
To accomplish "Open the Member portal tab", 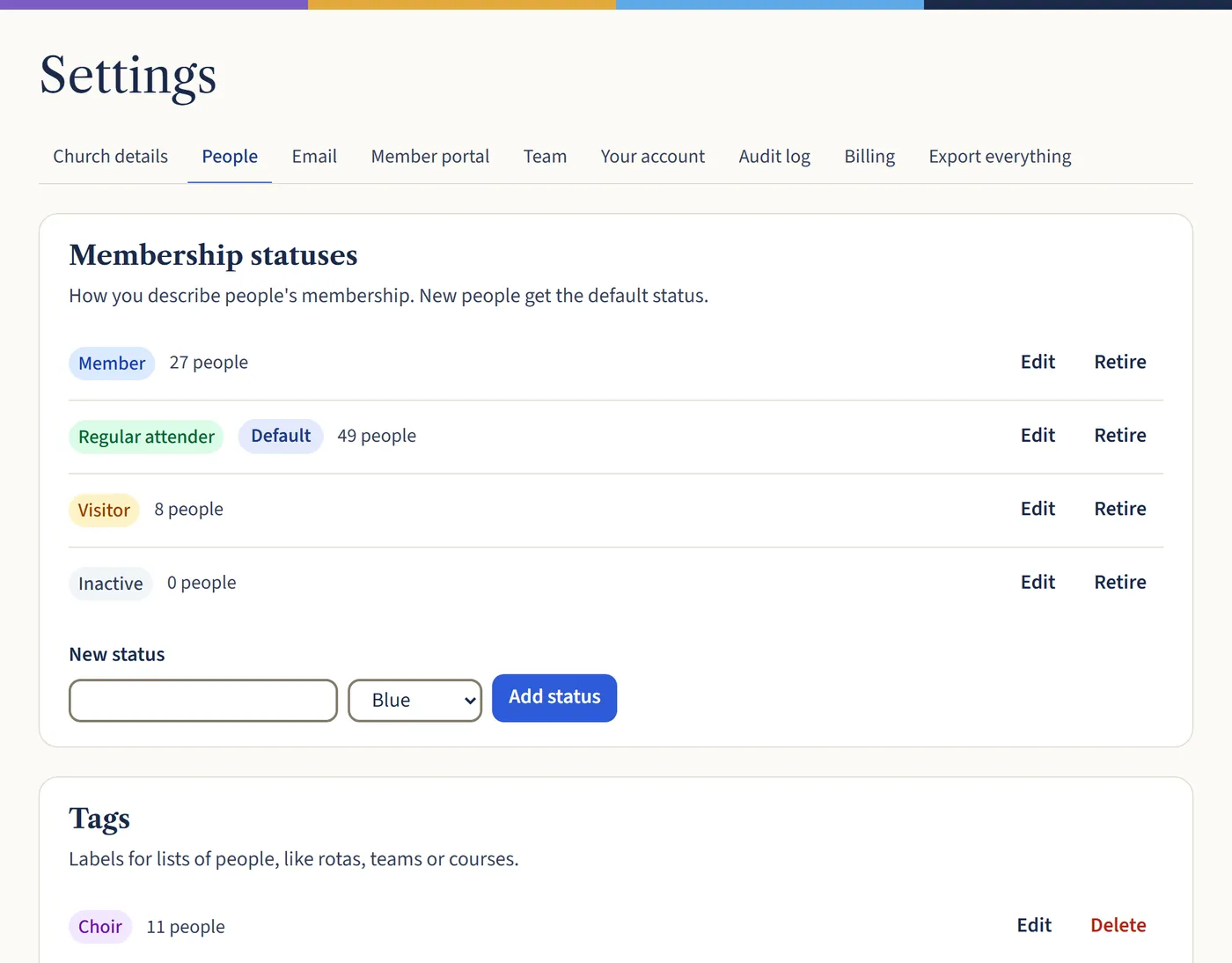I will click(430, 157).
